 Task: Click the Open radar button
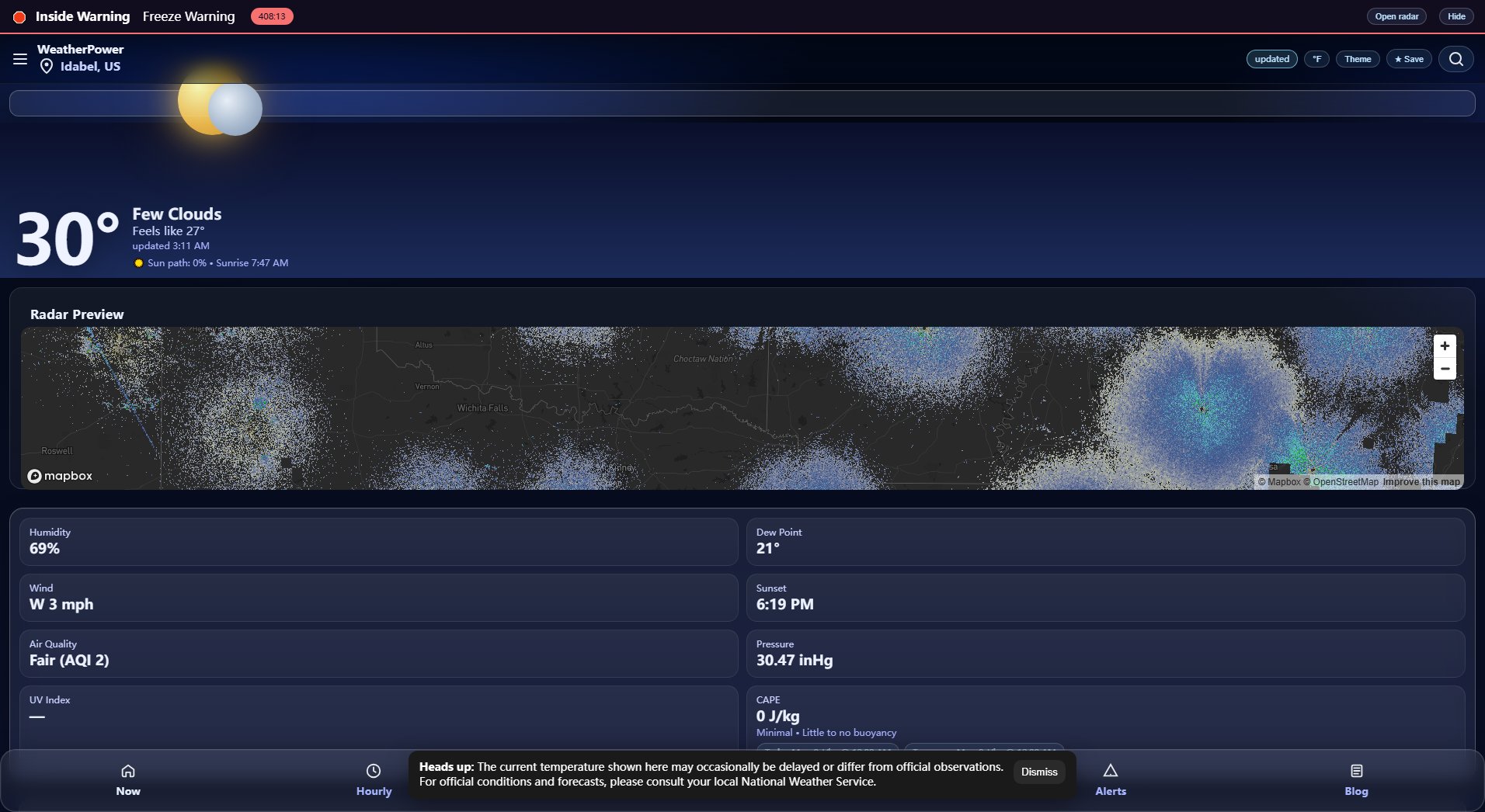pos(1396,16)
